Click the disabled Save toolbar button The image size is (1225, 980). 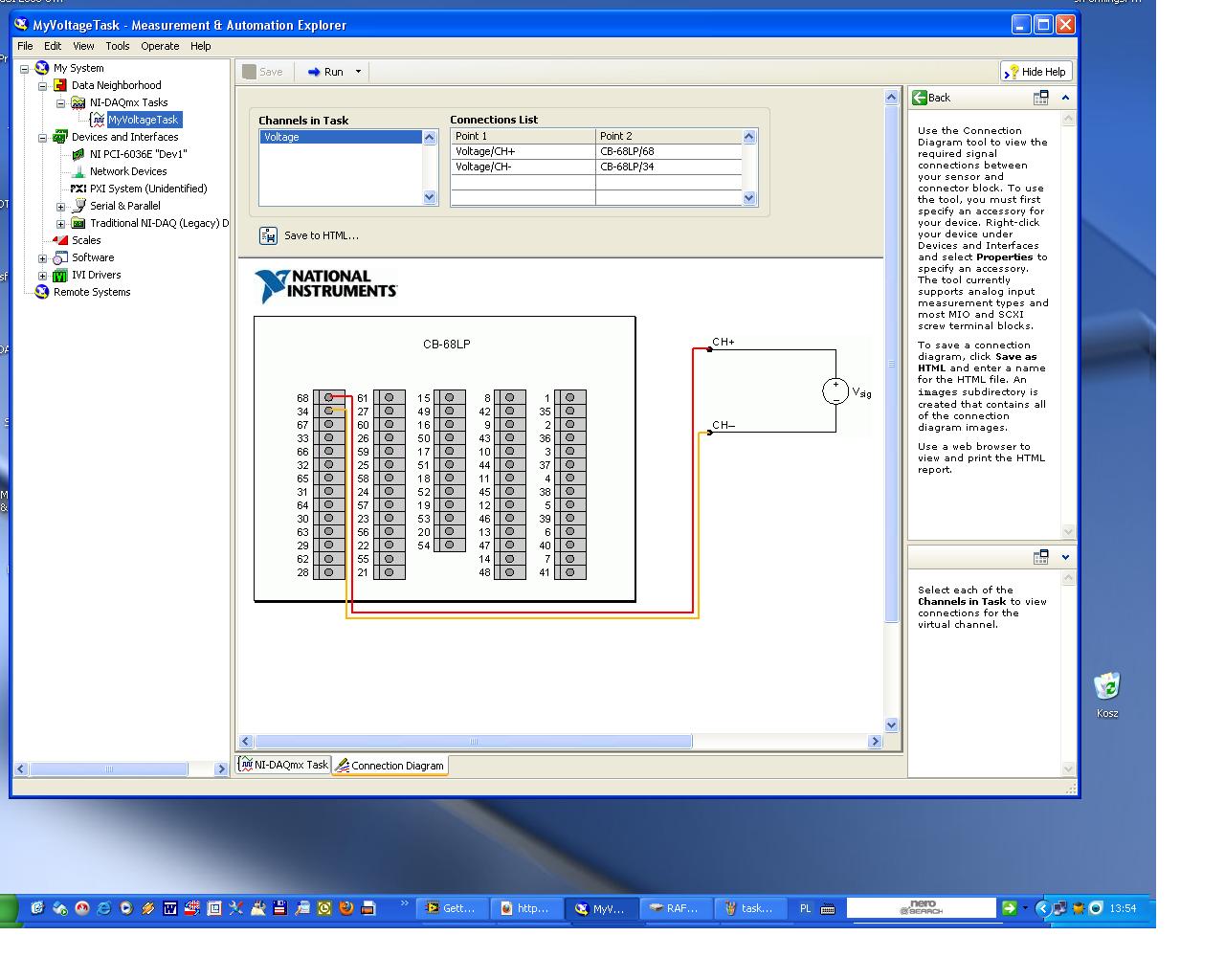[x=263, y=72]
